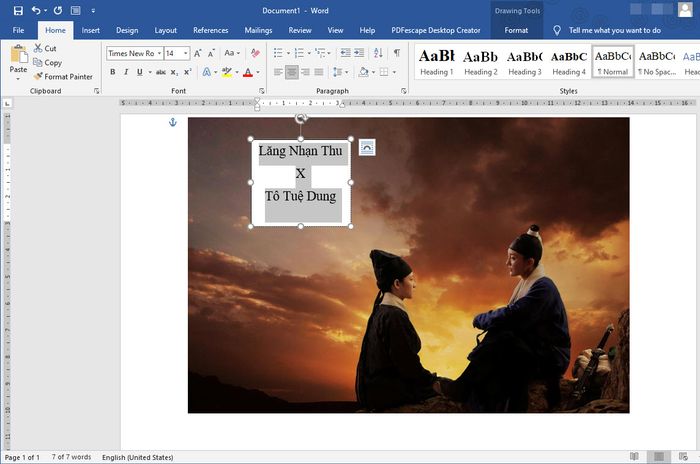Toggle subscript formatting
Screen dimensions: 700x464
click(174, 72)
